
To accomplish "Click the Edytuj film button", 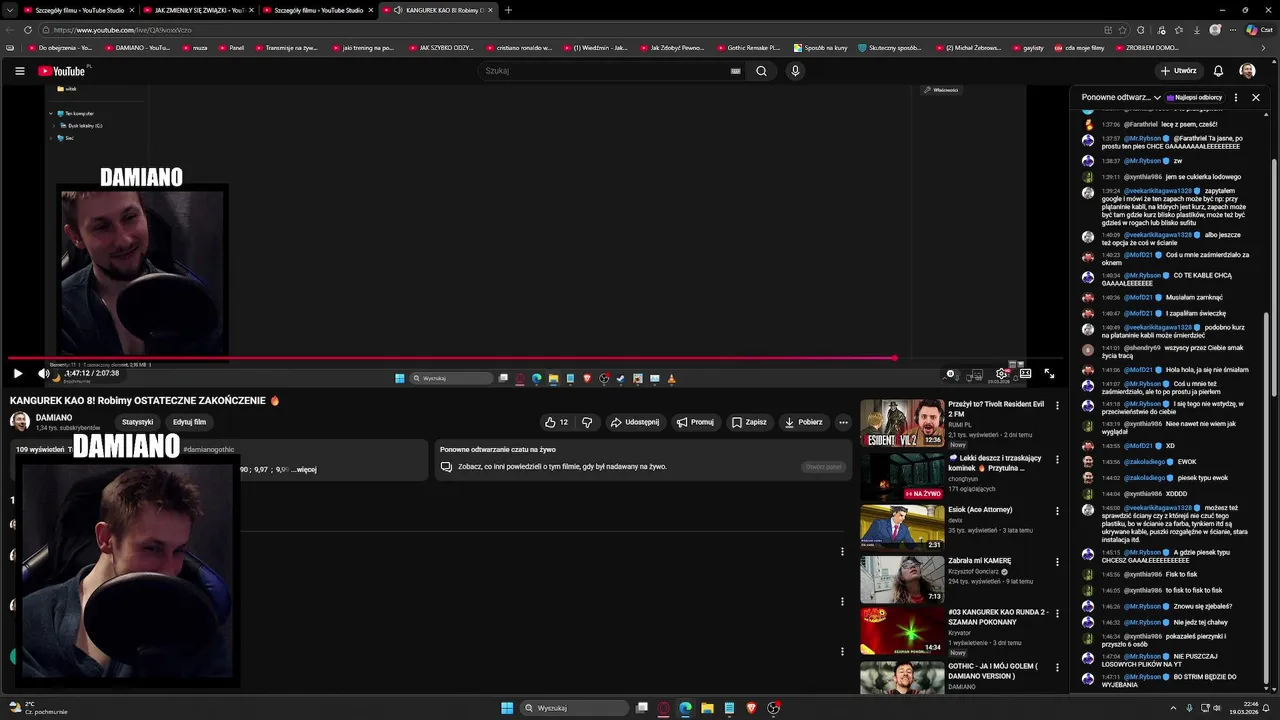I will coord(189,422).
